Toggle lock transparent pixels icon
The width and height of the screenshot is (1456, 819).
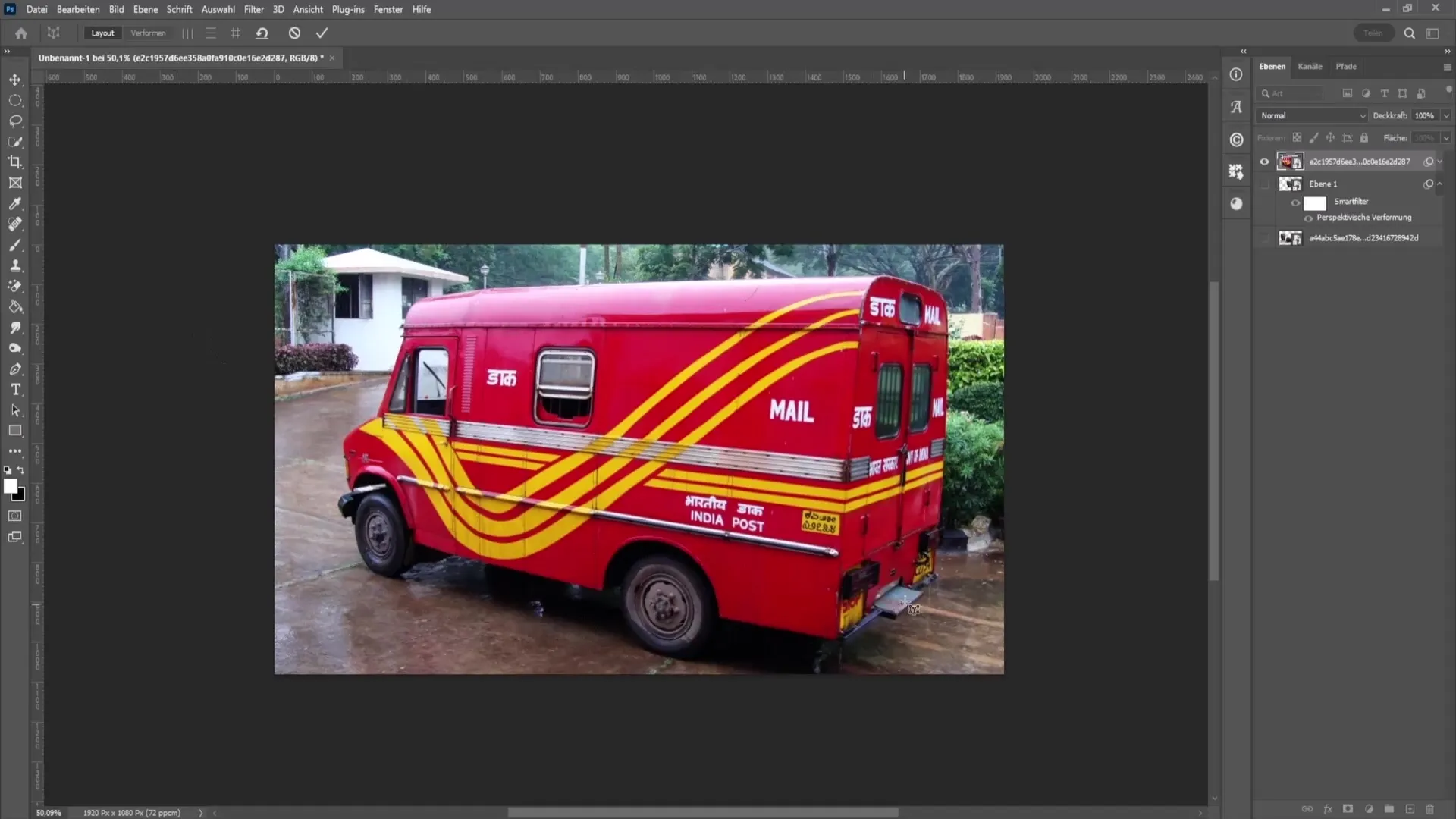pos(1297,137)
